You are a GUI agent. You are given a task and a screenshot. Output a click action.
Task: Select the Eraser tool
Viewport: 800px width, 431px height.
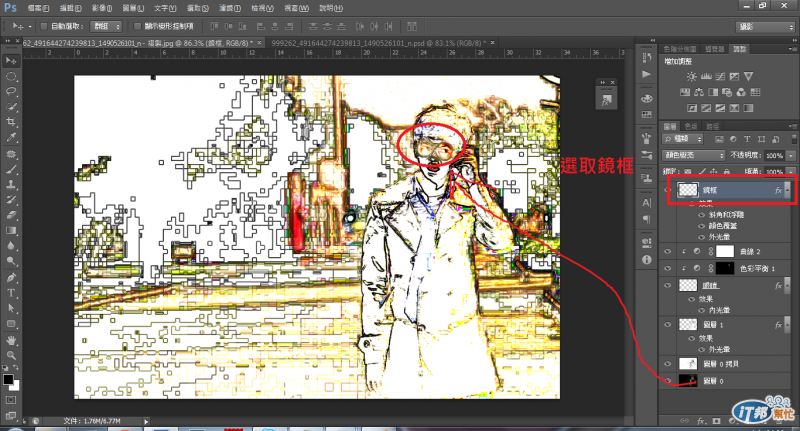11,215
